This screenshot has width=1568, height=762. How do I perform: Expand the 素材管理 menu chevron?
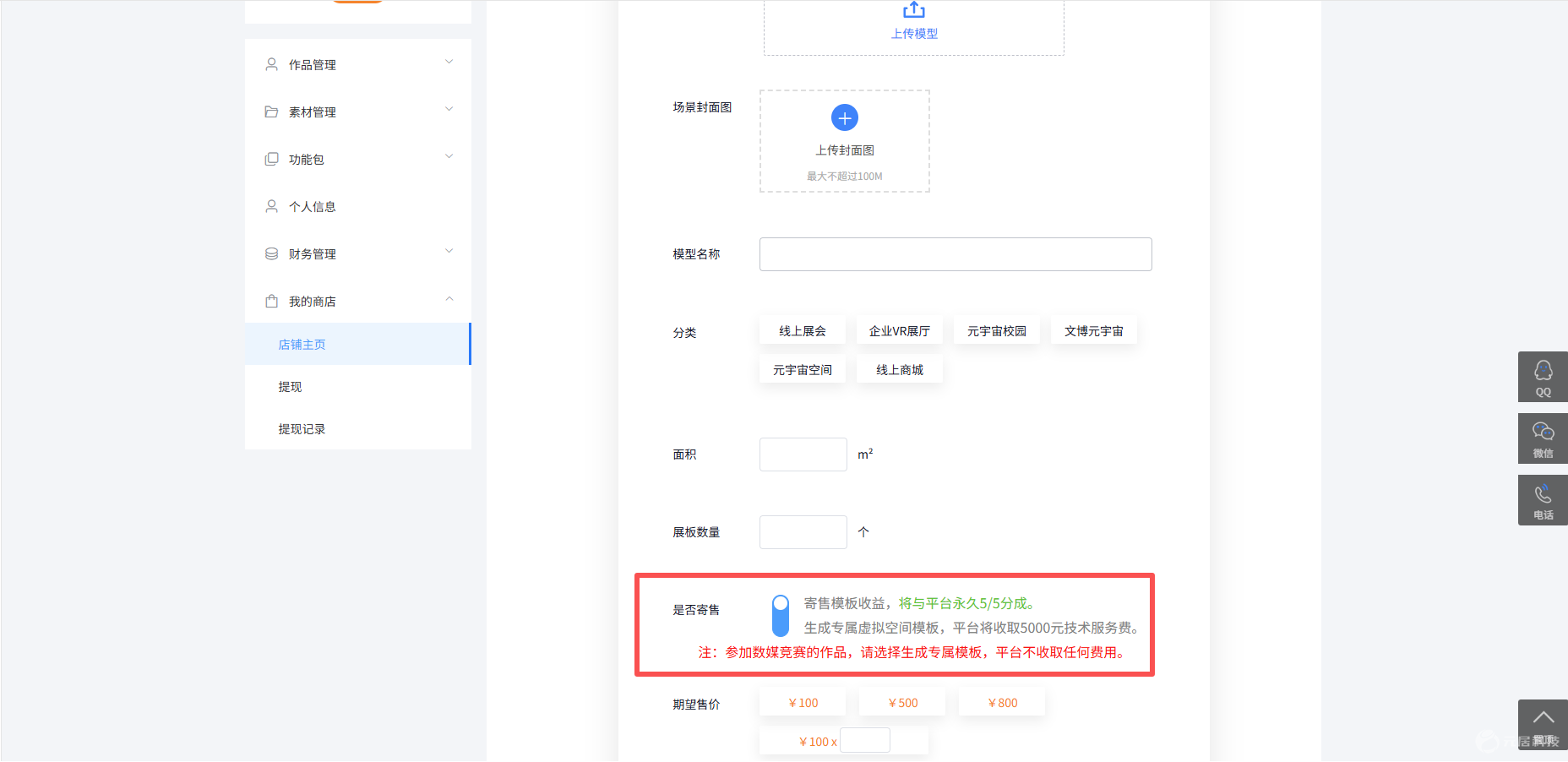pyautogui.click(x=449, y=109)
